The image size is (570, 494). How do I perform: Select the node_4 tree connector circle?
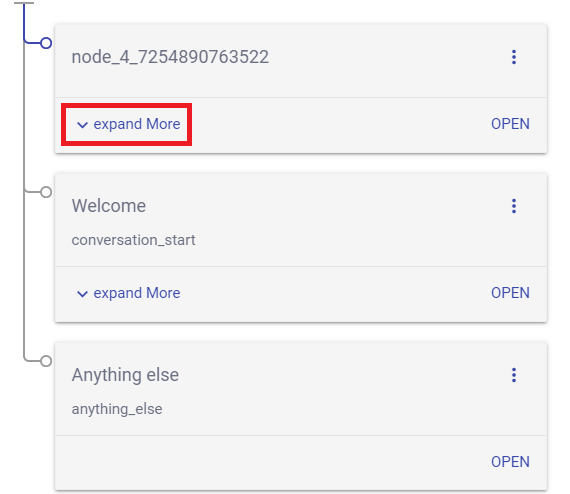click(46, 43)
